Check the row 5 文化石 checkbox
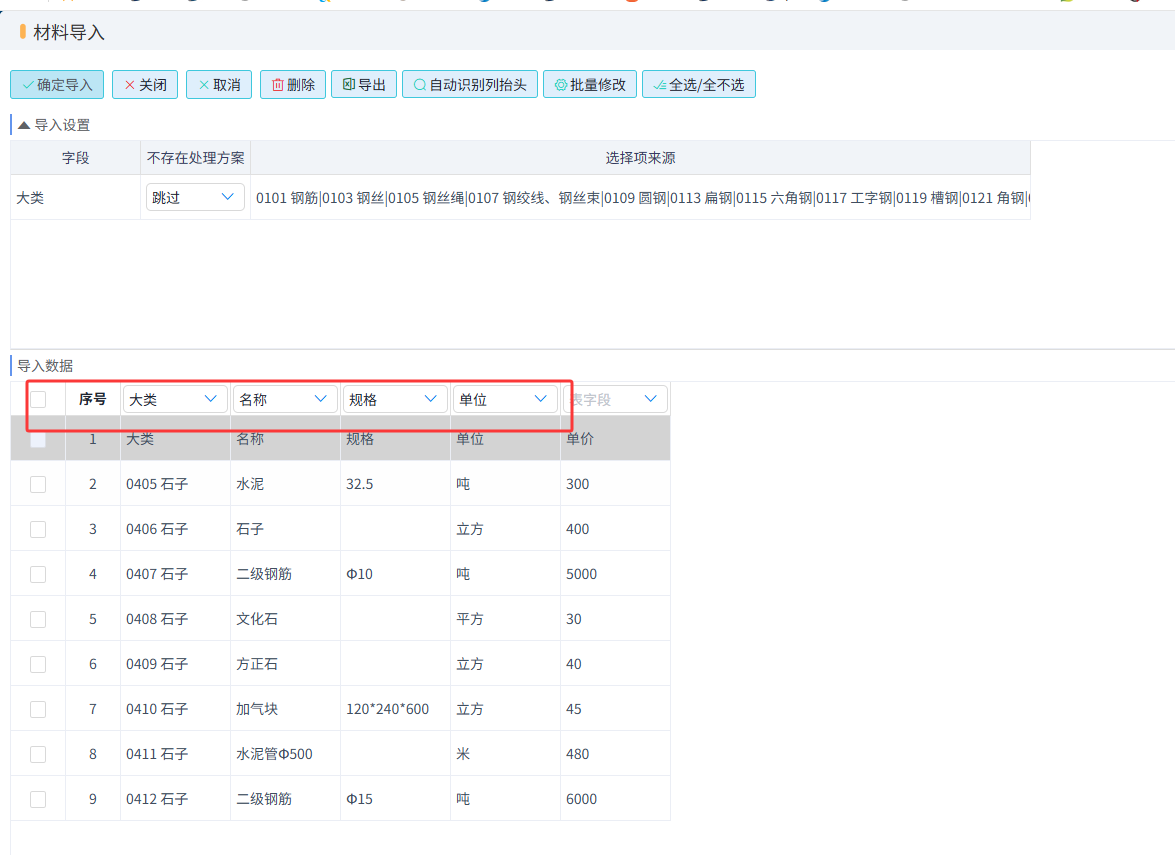Image resolution: width=1175 pixels, height=855 pixels. point(38,619)
